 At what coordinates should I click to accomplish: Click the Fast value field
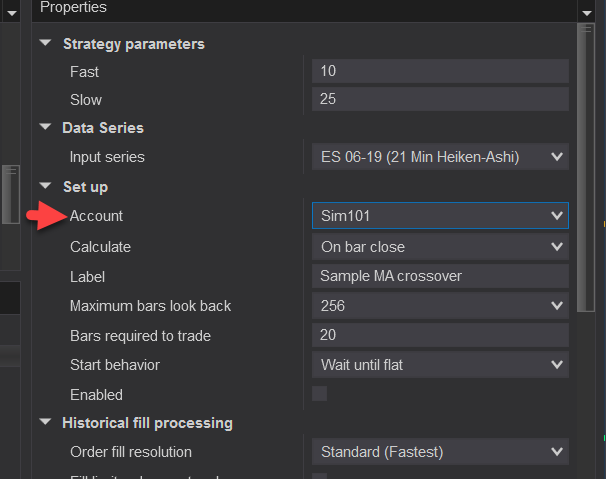440,72
